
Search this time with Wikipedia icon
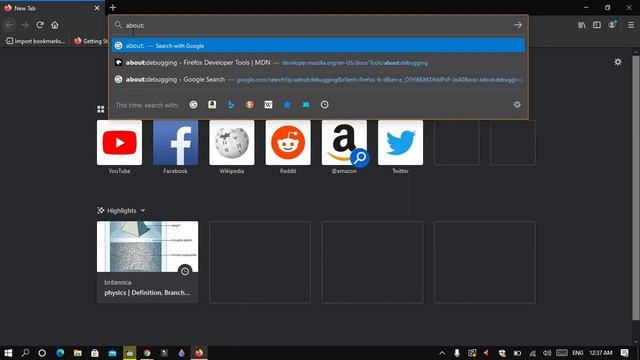(x=268, y=105)
